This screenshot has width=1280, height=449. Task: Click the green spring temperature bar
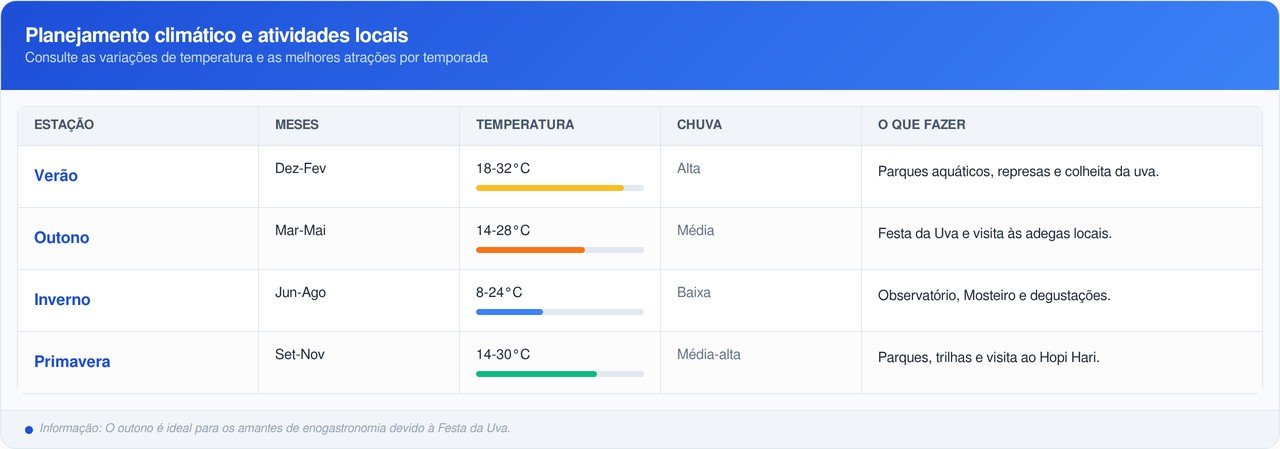point(536,374)
